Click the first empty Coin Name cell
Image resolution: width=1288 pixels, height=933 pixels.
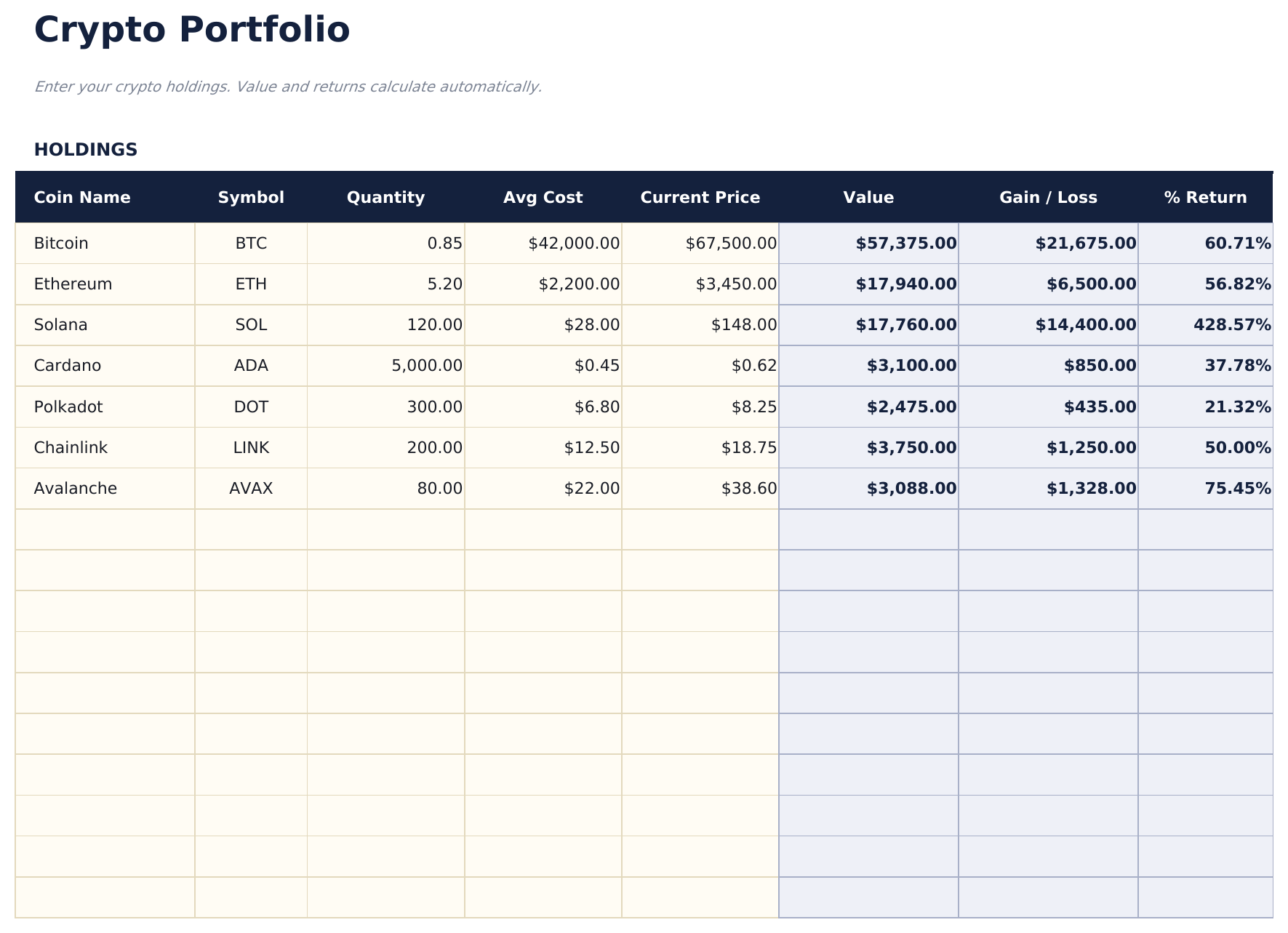coord(105,529)
